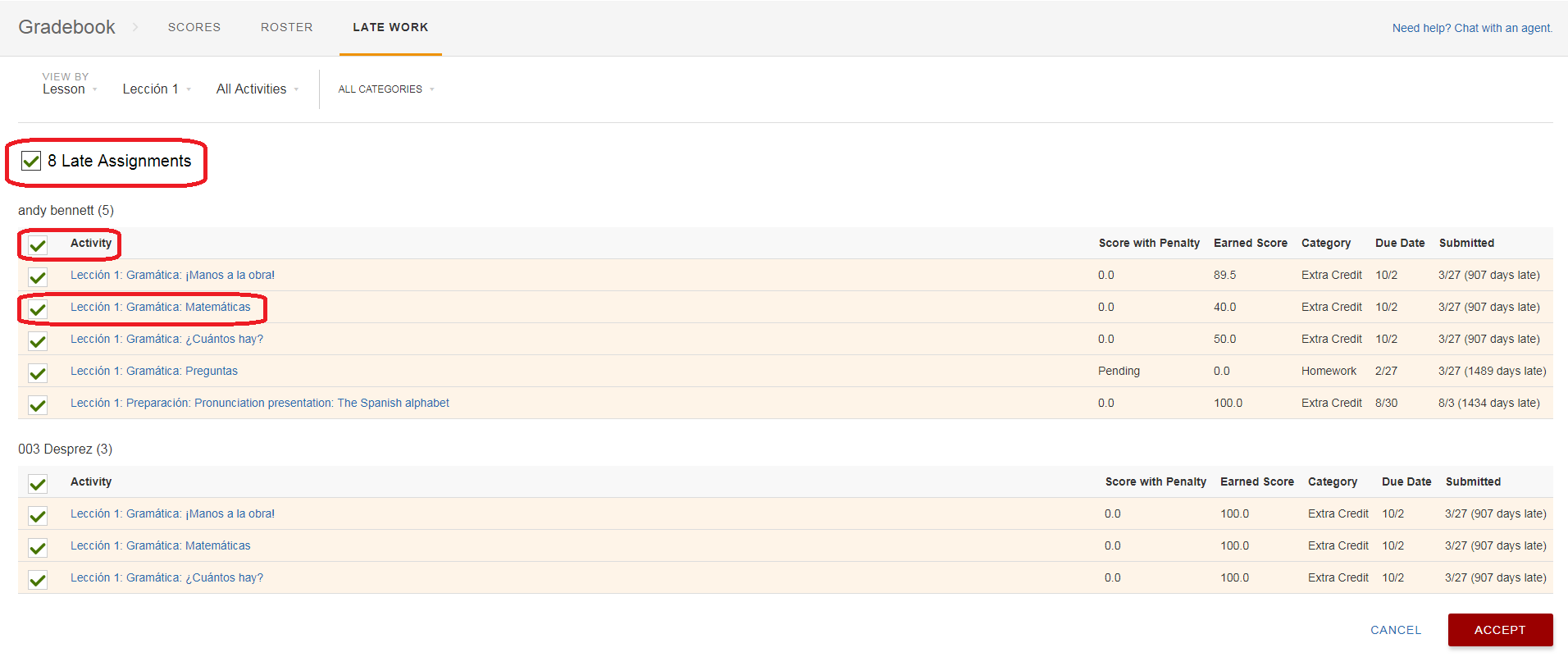Viewport: 1568px width, 657px height.
Task: Click the CANCEL button
Action: point(1396,630)
